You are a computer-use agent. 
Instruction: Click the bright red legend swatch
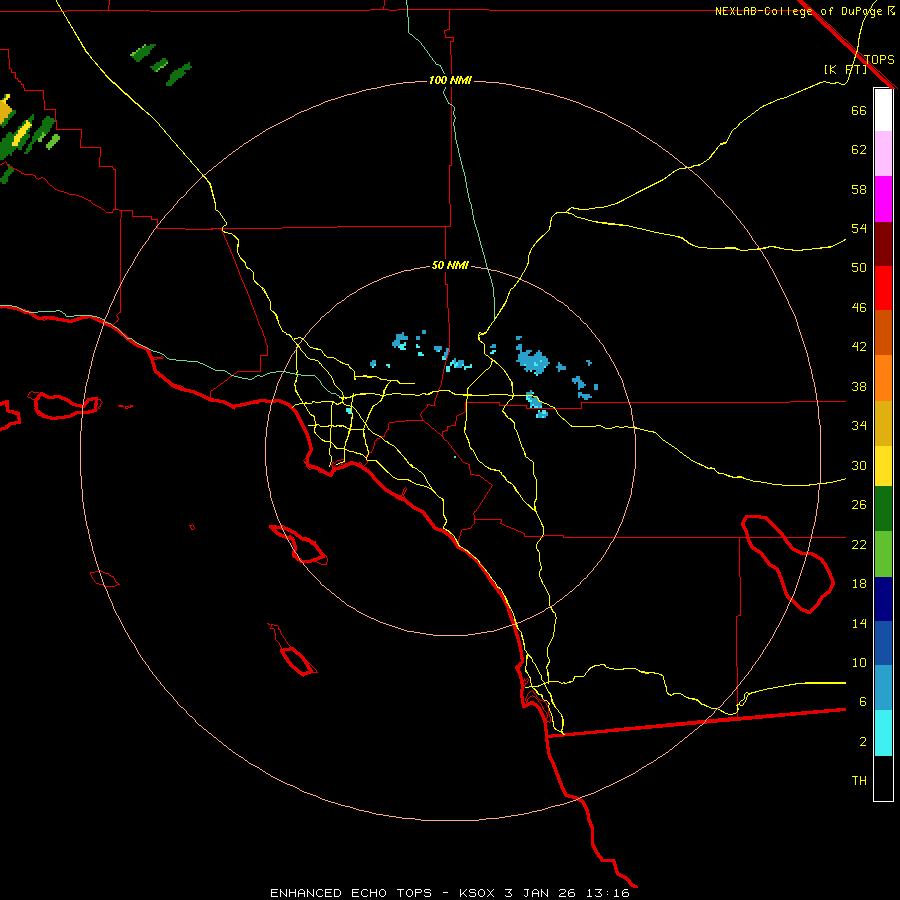point(883,288)
